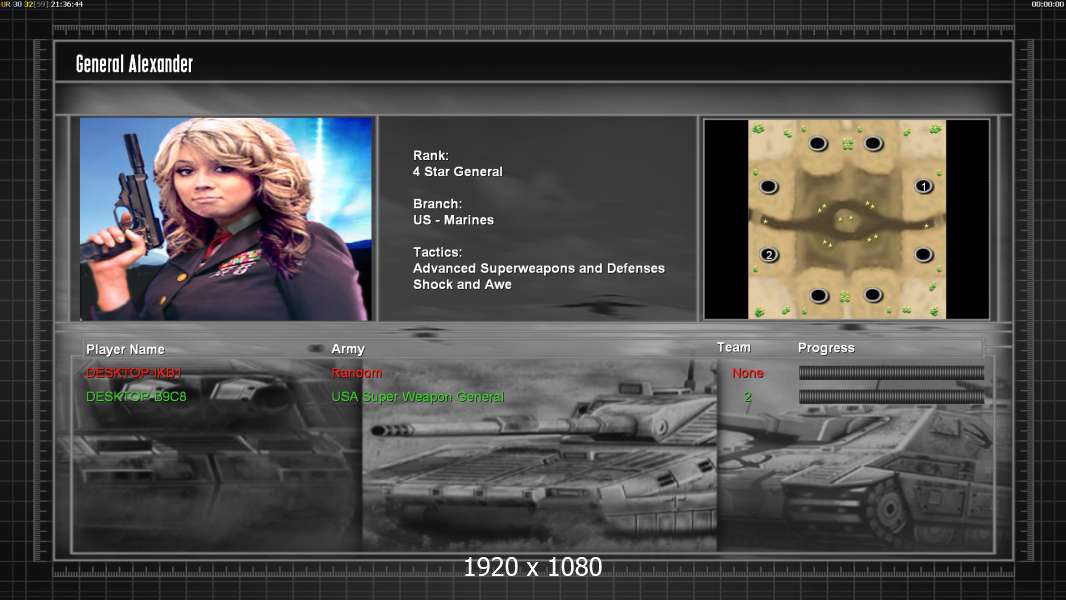
Task: Click the General Alexander portrait image
Action: (226, 218)
